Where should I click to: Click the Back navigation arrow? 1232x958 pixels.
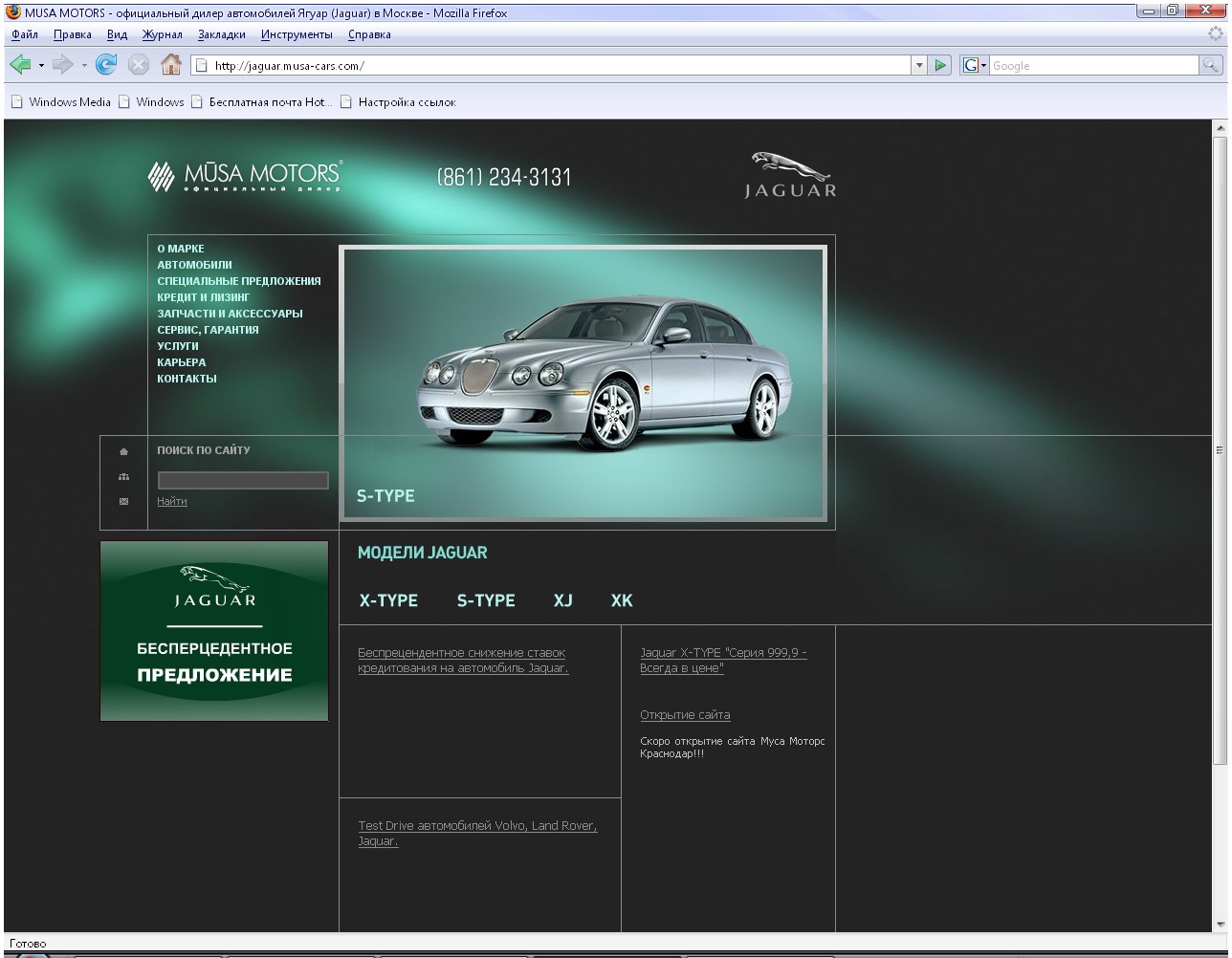tap(20, 64)
